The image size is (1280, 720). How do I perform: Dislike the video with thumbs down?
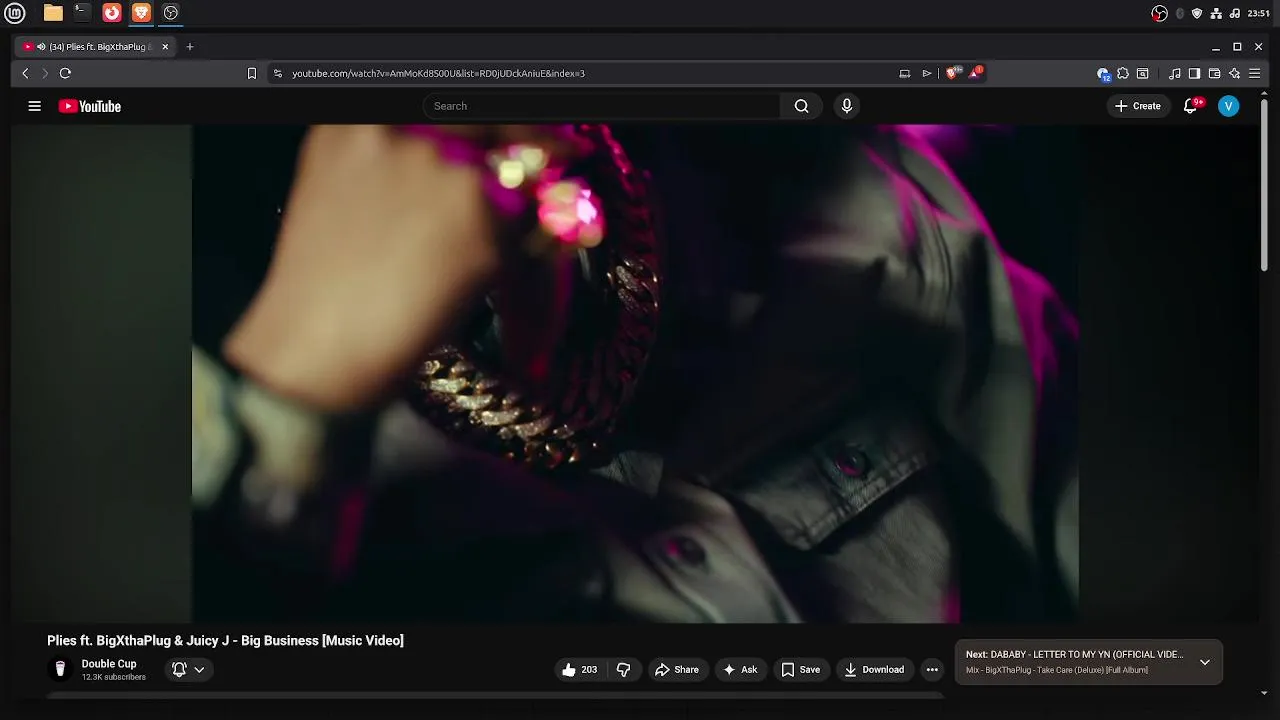[x=623, y=670]
